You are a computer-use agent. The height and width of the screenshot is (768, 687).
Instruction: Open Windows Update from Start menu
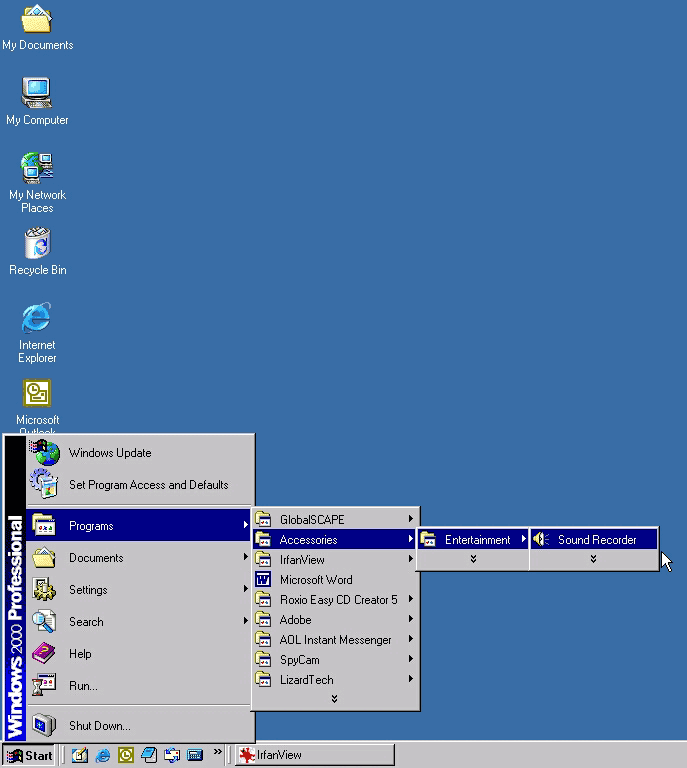[141, 453]
